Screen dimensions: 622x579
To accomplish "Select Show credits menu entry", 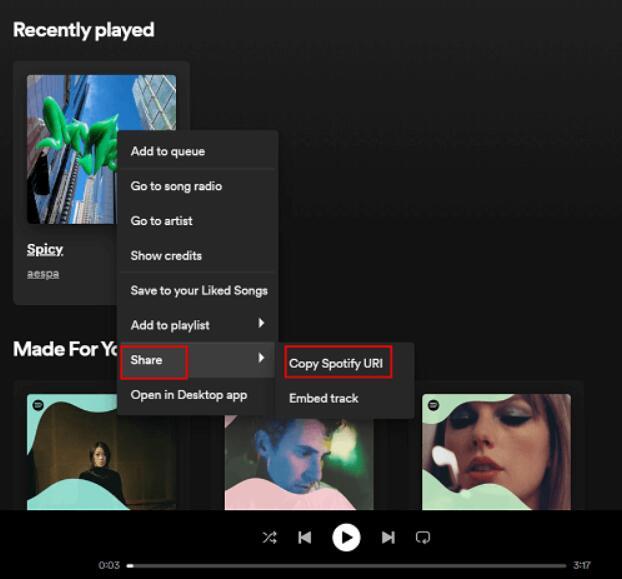I will pyautogui.click(x=197, y=256).
